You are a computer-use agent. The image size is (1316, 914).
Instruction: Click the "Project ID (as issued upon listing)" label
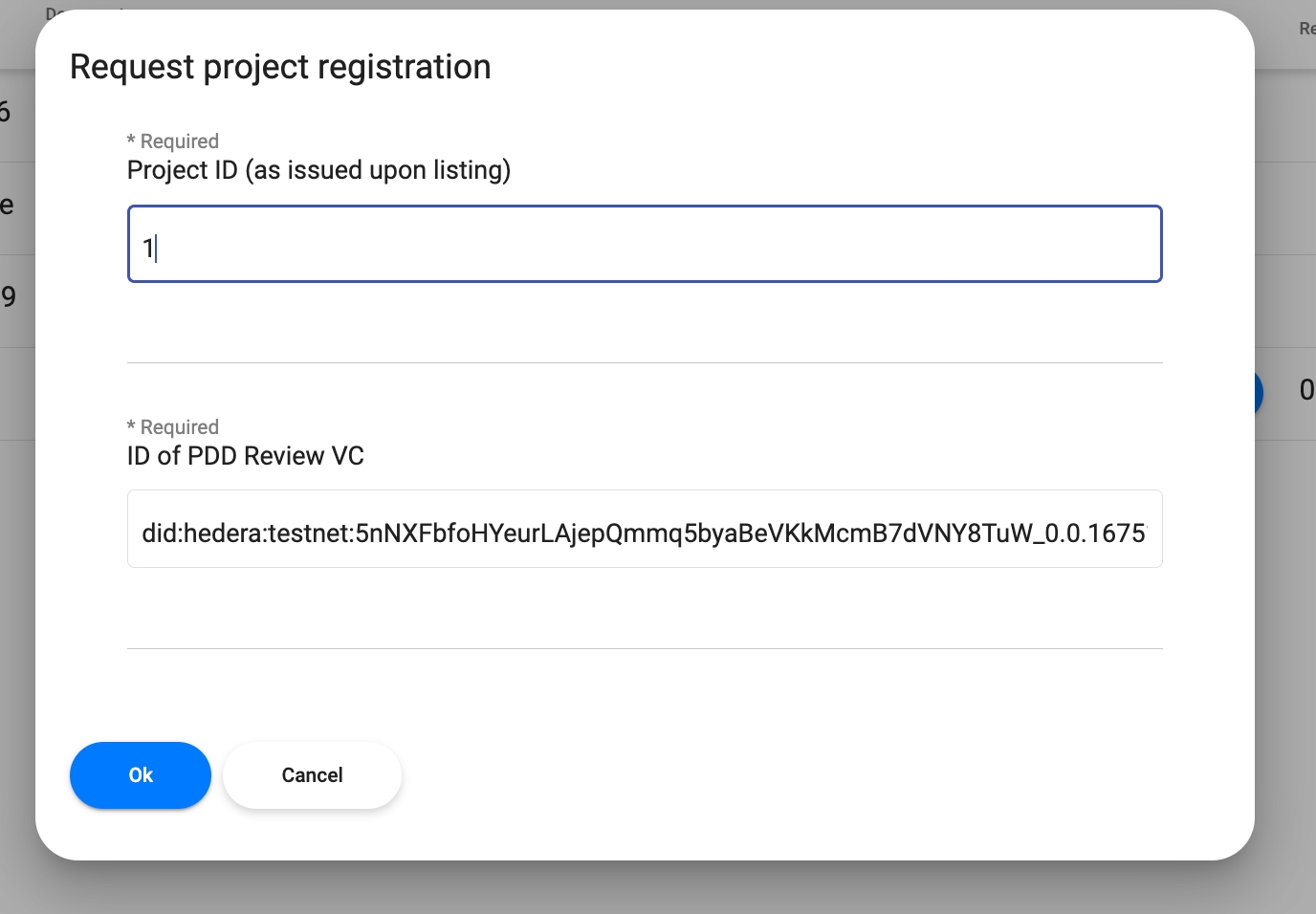coord(318,170)
